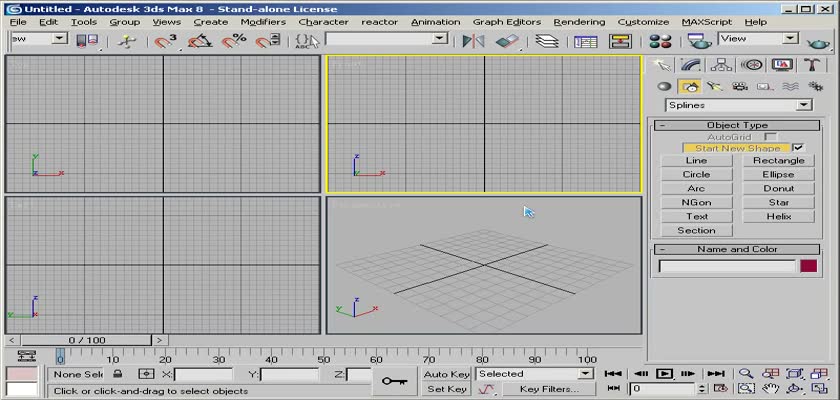Open the reactor menu
The width and height of the screenshot is (840, 400).
pos(379,22)
